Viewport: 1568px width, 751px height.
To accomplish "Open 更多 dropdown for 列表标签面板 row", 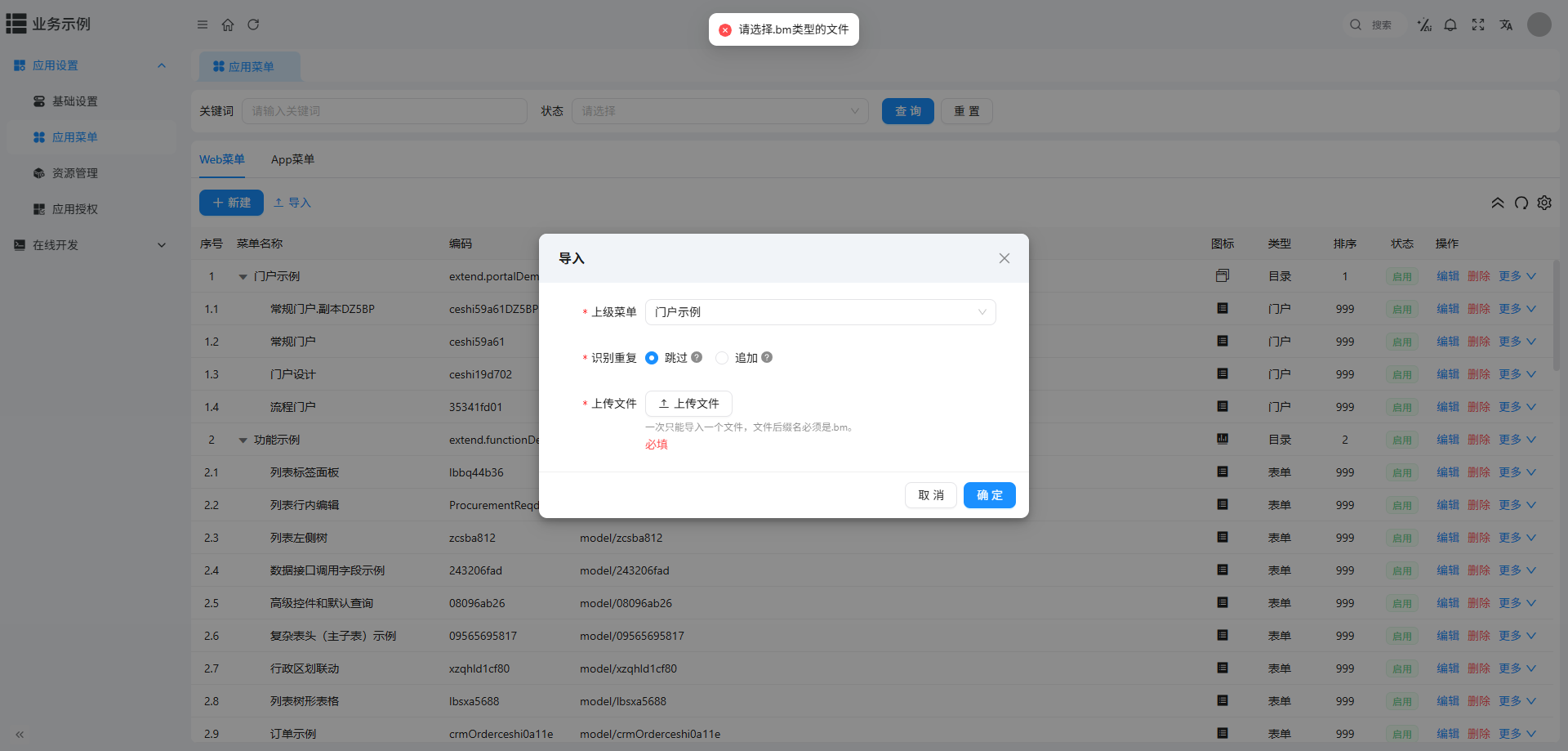I will (1517, 472).
